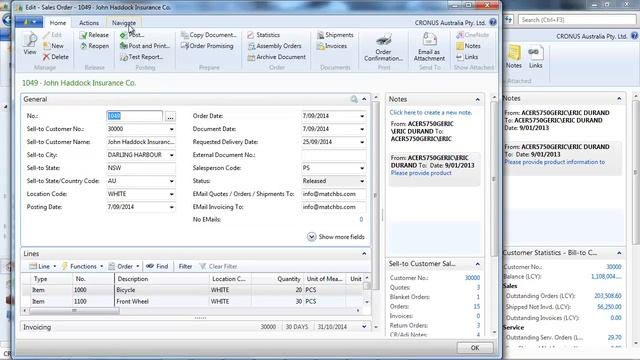Click External Document No. field
640x360 pixels.
point(334,155)
